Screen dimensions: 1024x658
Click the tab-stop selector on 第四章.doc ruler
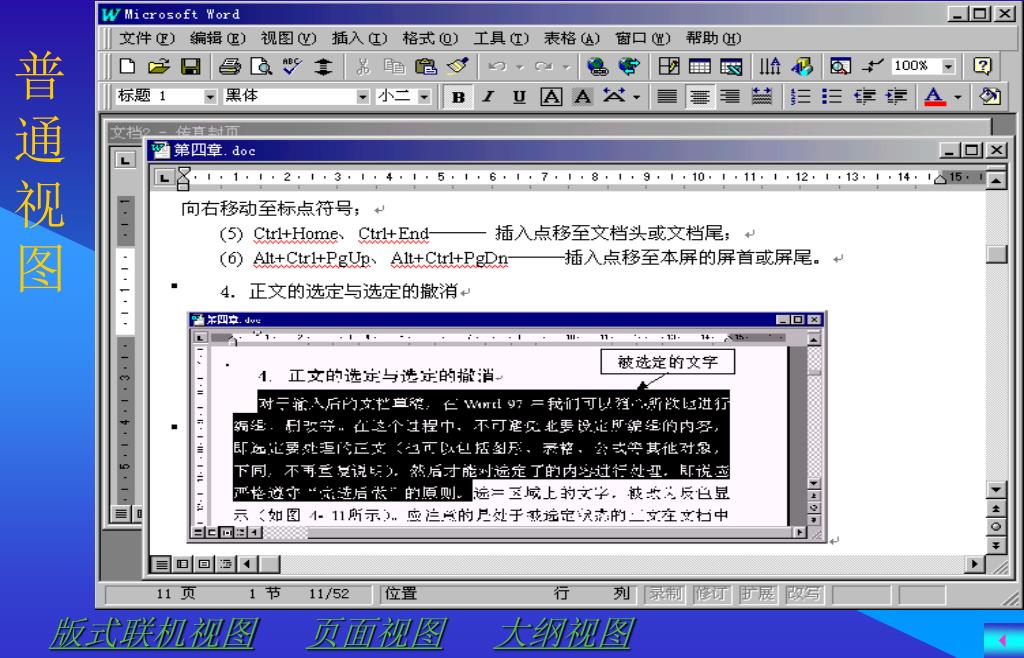pyautogui.click(x=164, y=178)
